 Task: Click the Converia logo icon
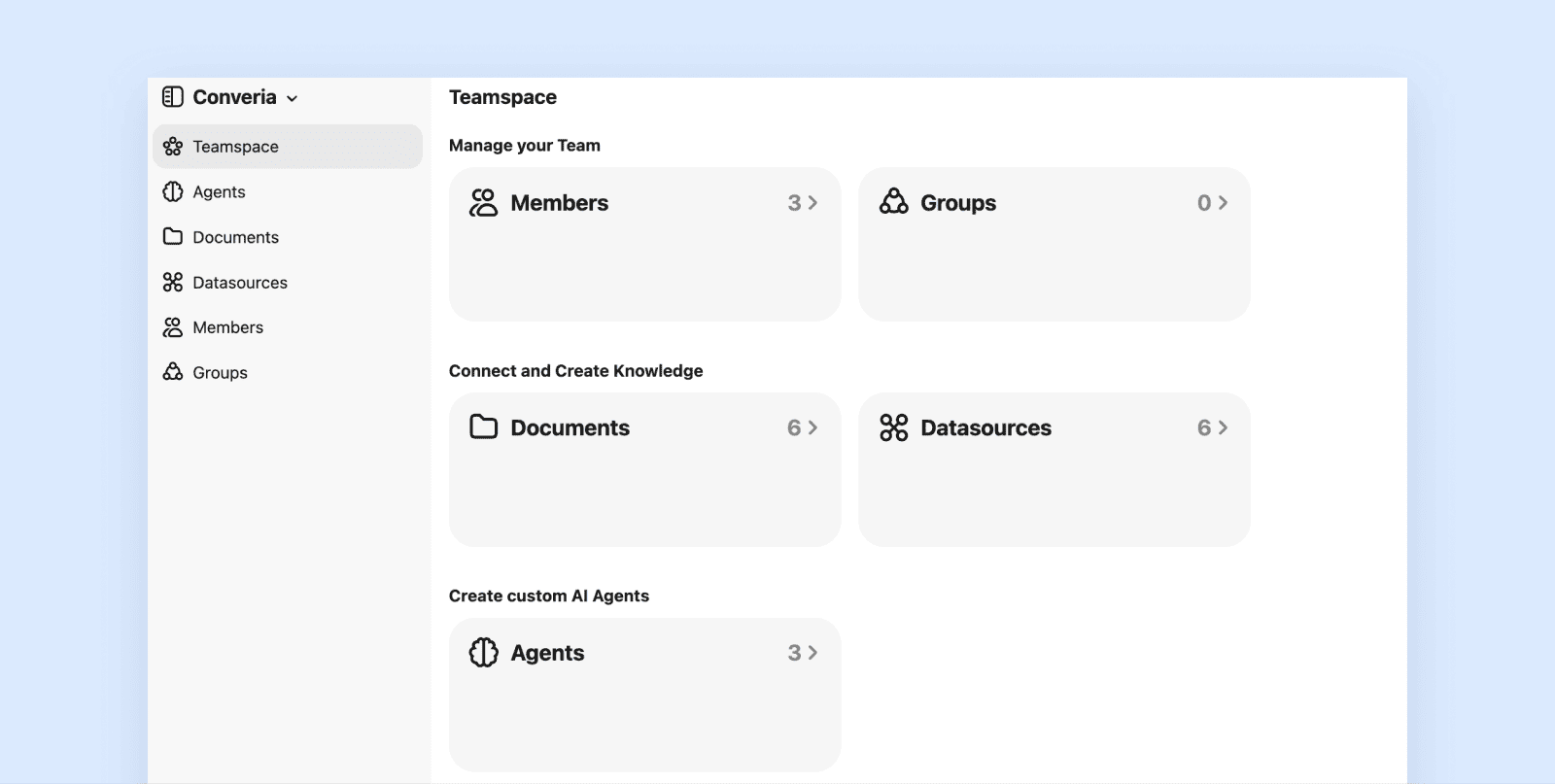coord(173,96)
